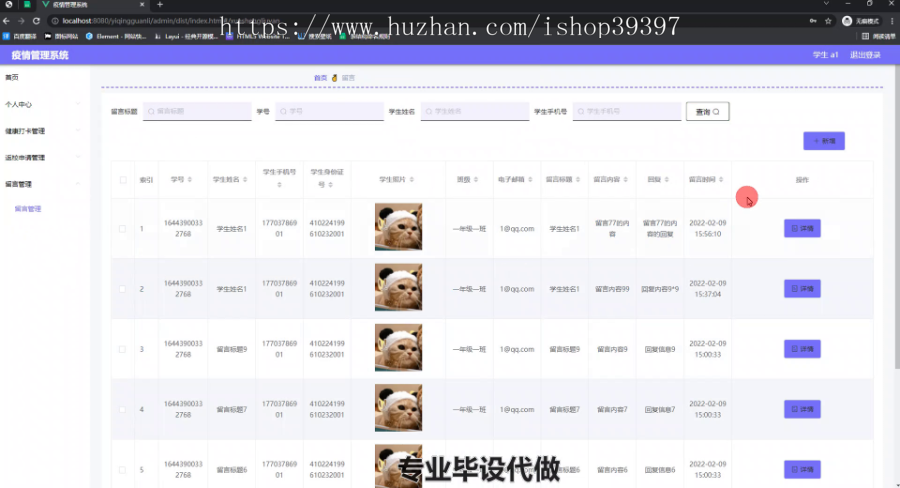
Task: Open the 百度翻译 bookmark
Action: tap(20, 36)
